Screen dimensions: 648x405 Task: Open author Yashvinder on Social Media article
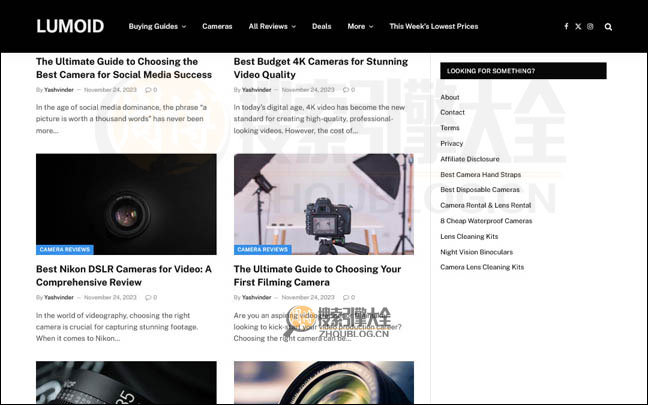pos(59,90)
